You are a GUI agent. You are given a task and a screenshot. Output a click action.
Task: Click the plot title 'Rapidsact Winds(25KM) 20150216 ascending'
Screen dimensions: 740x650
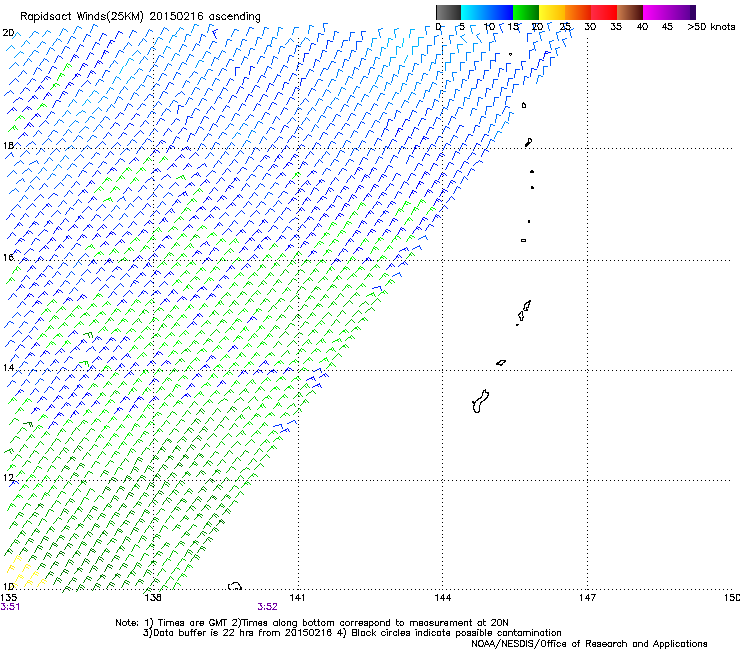pos(140,17)
